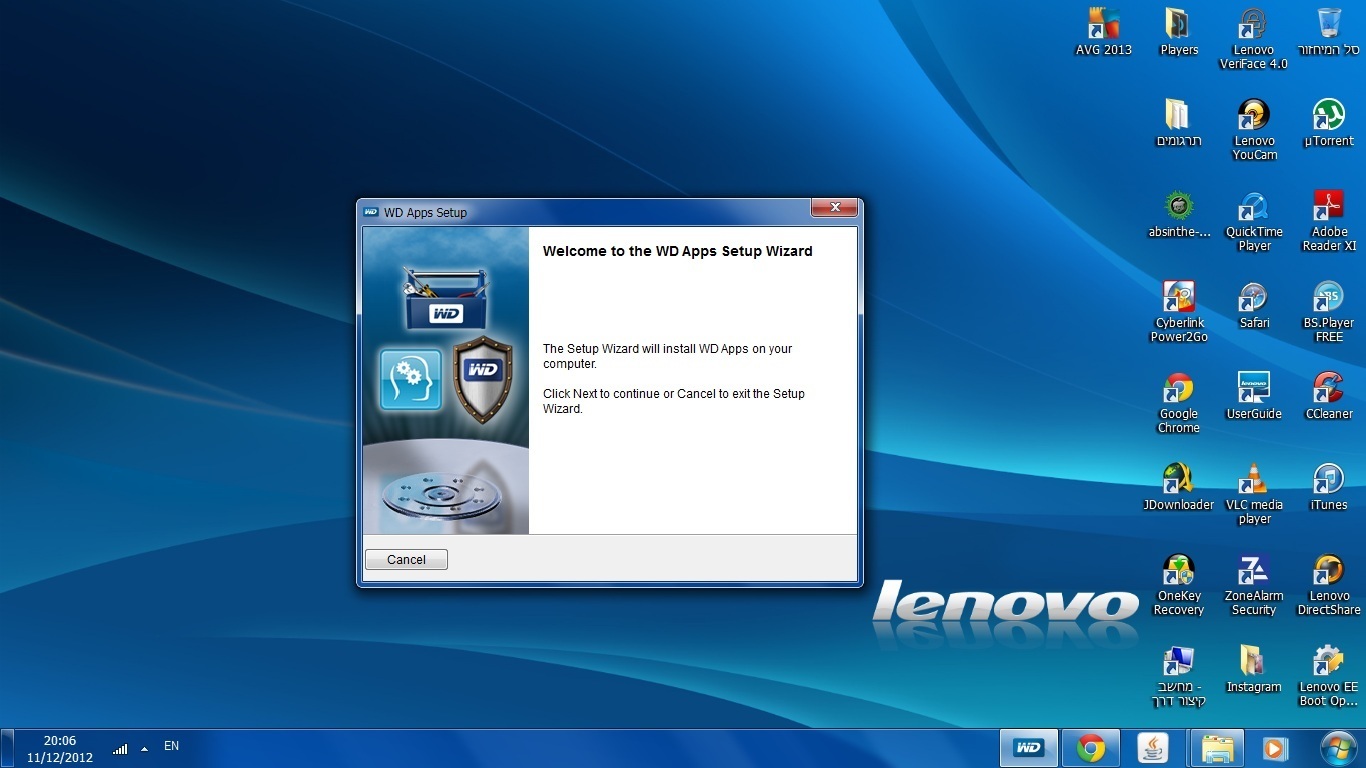Select the absinthe desktop icon
Image resolution: width=1366 pixels, height=768 pixels.
[1179, 214]
